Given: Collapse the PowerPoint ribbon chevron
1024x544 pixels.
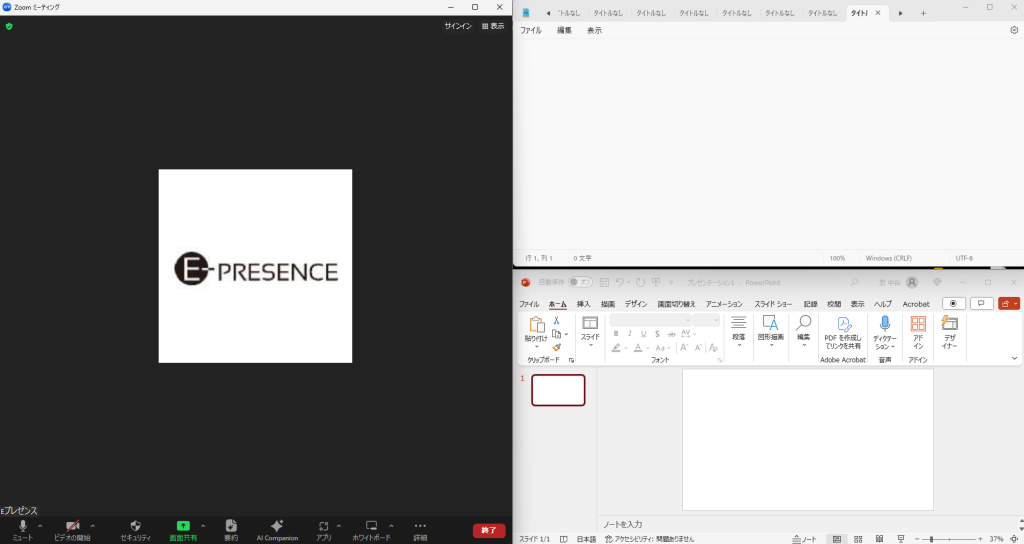Looking at the screenshot, I should click(x=1014, y=358).
